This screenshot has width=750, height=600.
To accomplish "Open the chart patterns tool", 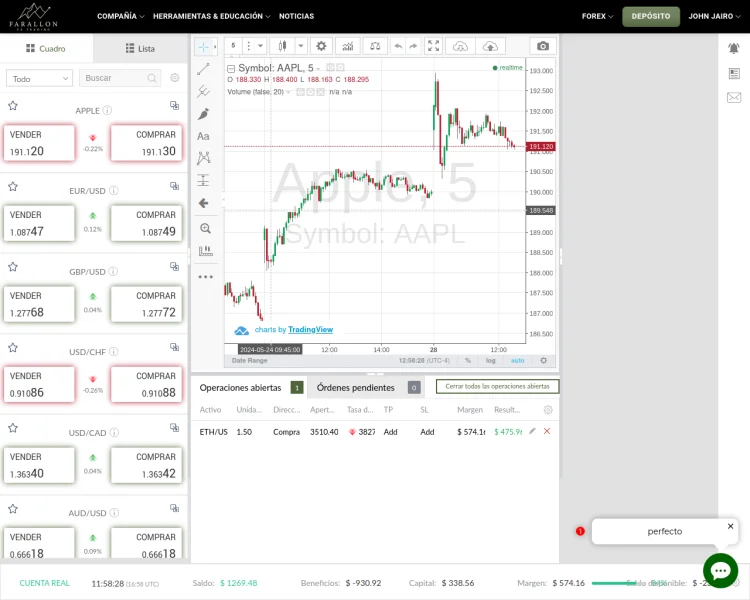I will coord(203,158).
